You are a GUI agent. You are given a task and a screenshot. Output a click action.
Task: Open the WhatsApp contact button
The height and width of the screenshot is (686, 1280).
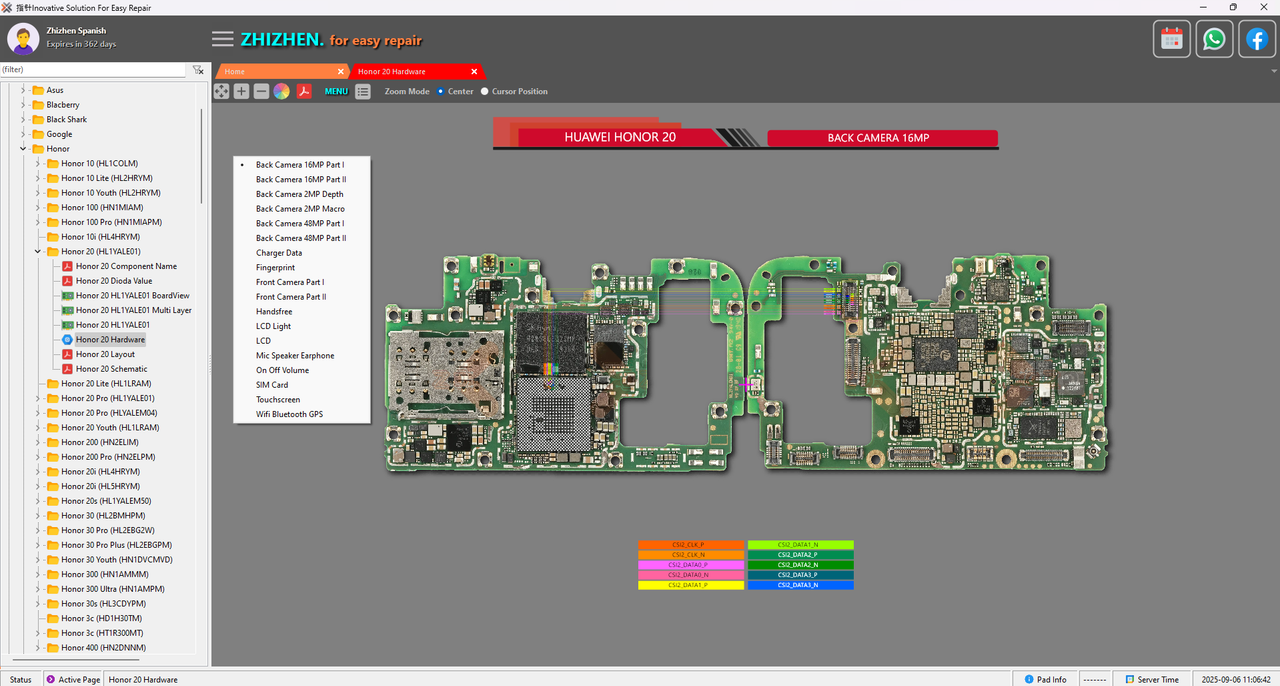(1214, 39)
